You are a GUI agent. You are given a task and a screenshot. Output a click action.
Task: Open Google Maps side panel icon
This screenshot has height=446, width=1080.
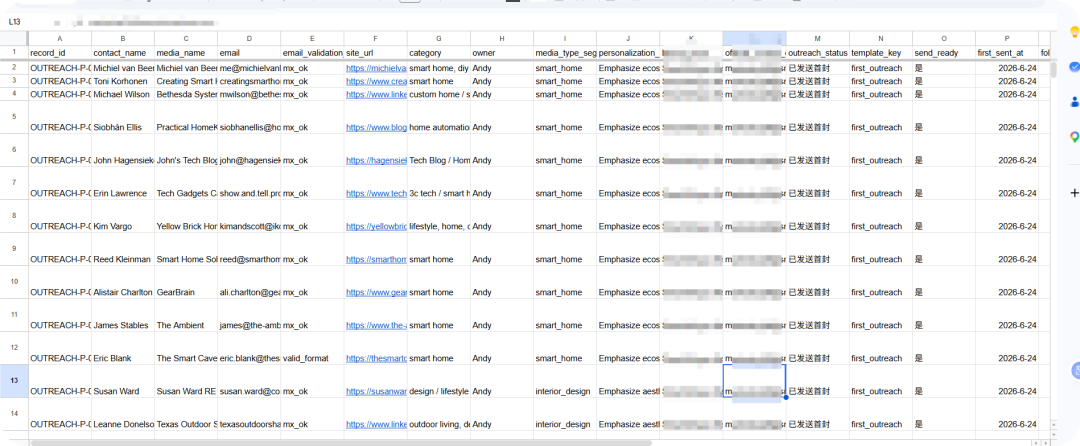click(1074, 137)
